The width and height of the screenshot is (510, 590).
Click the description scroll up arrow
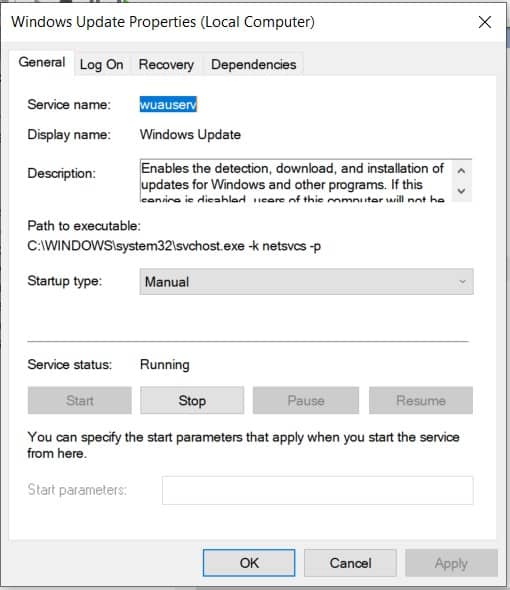pos(461,171)
